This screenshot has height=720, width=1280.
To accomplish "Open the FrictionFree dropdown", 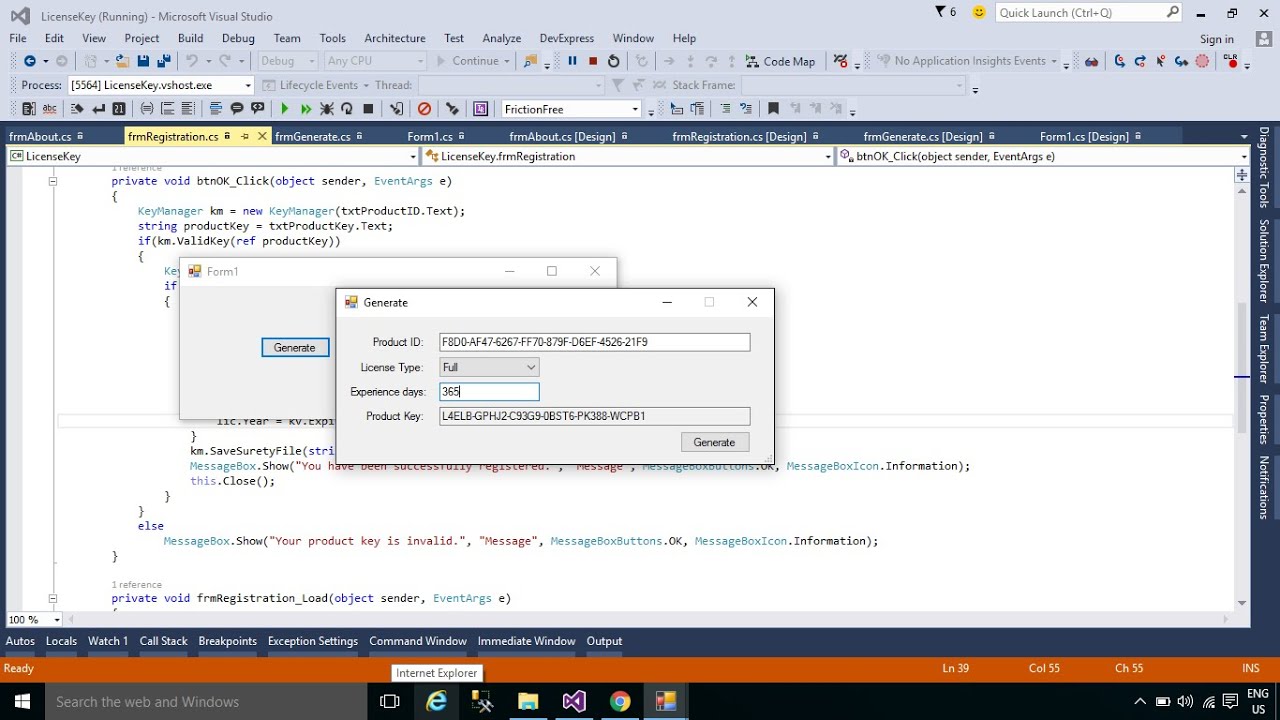I will 635,109.
